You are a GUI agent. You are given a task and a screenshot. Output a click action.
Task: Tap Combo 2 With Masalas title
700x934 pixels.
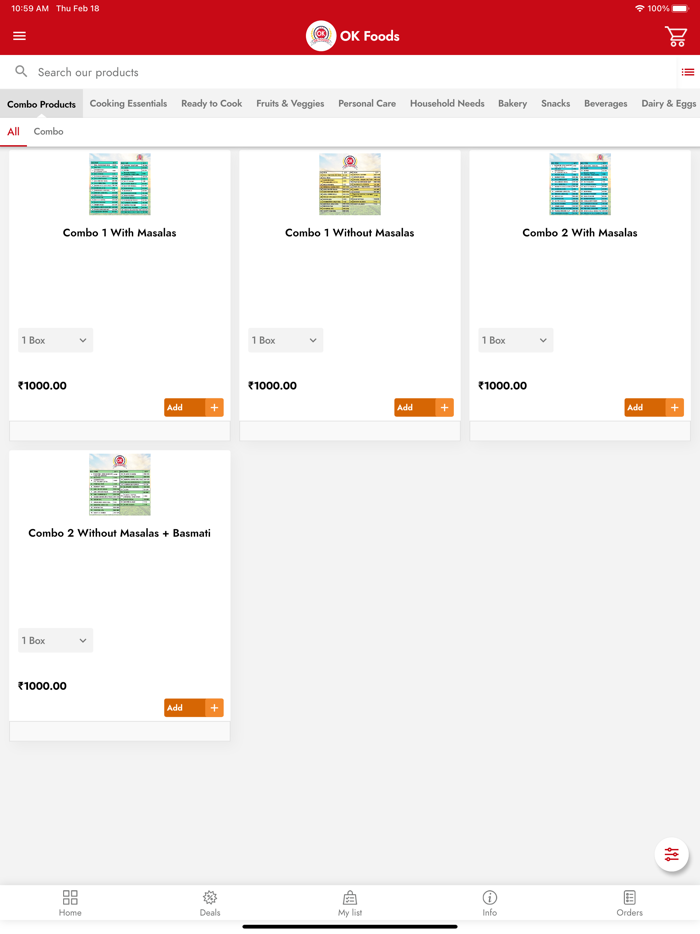coord(580,233)
